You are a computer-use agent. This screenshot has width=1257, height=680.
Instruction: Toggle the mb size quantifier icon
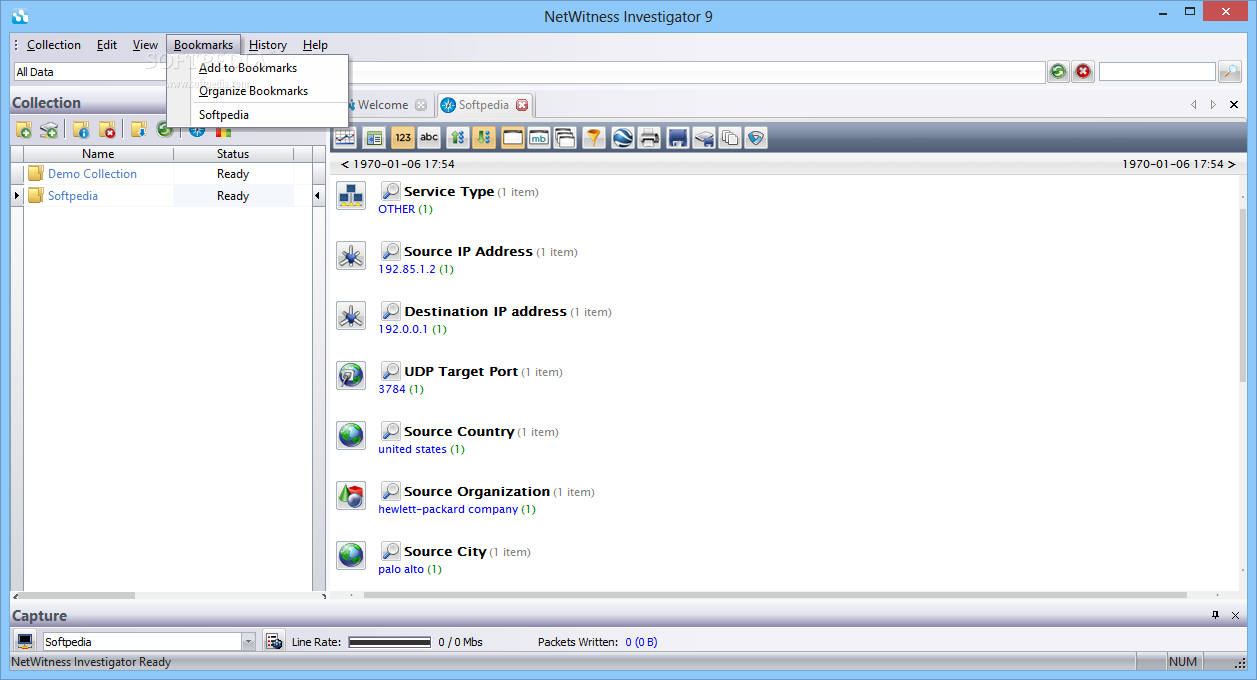click(539, 138)
